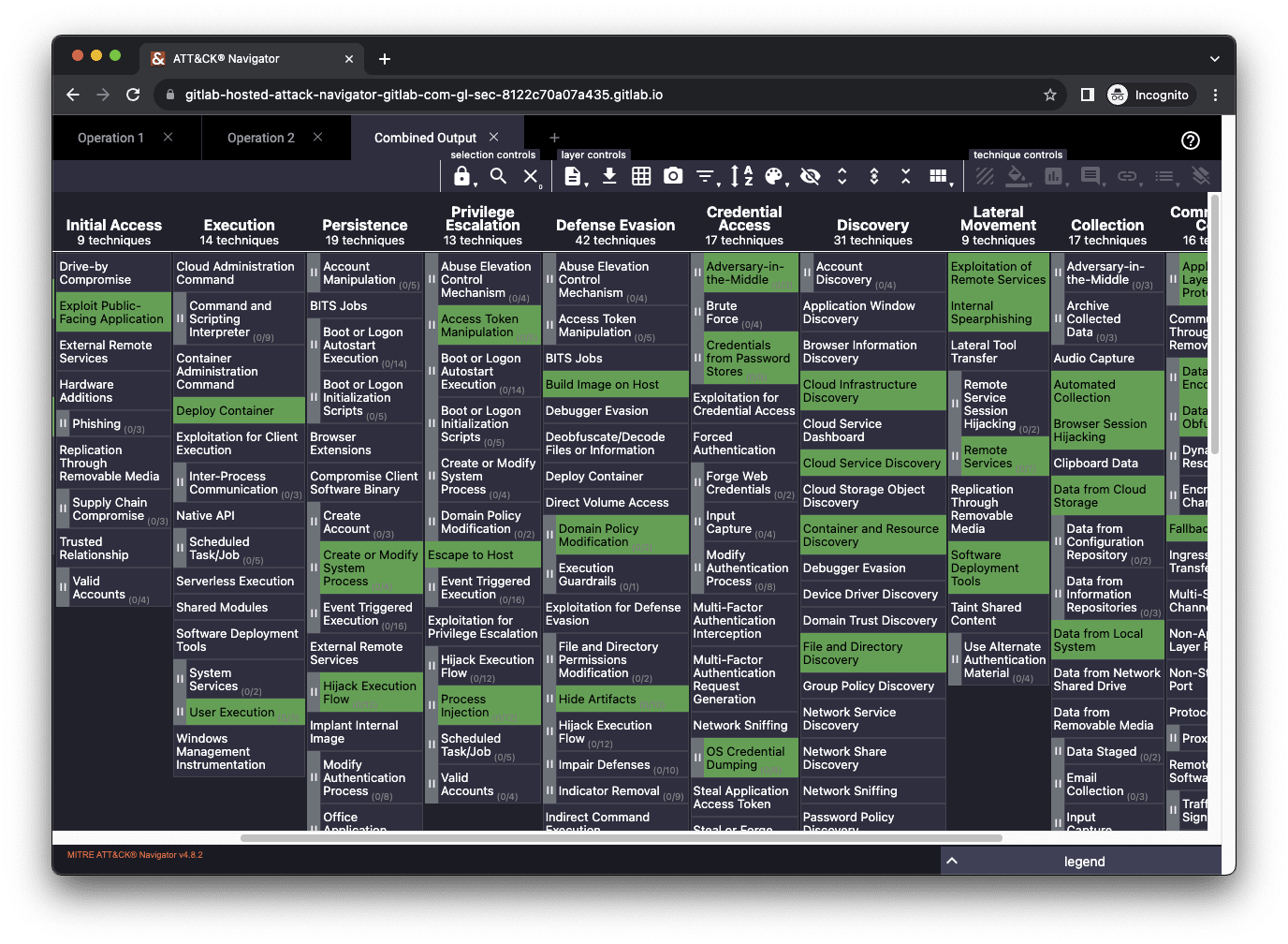Open the filters dropdown
The image size is (1288, 944).
click(x=706, y=176)
